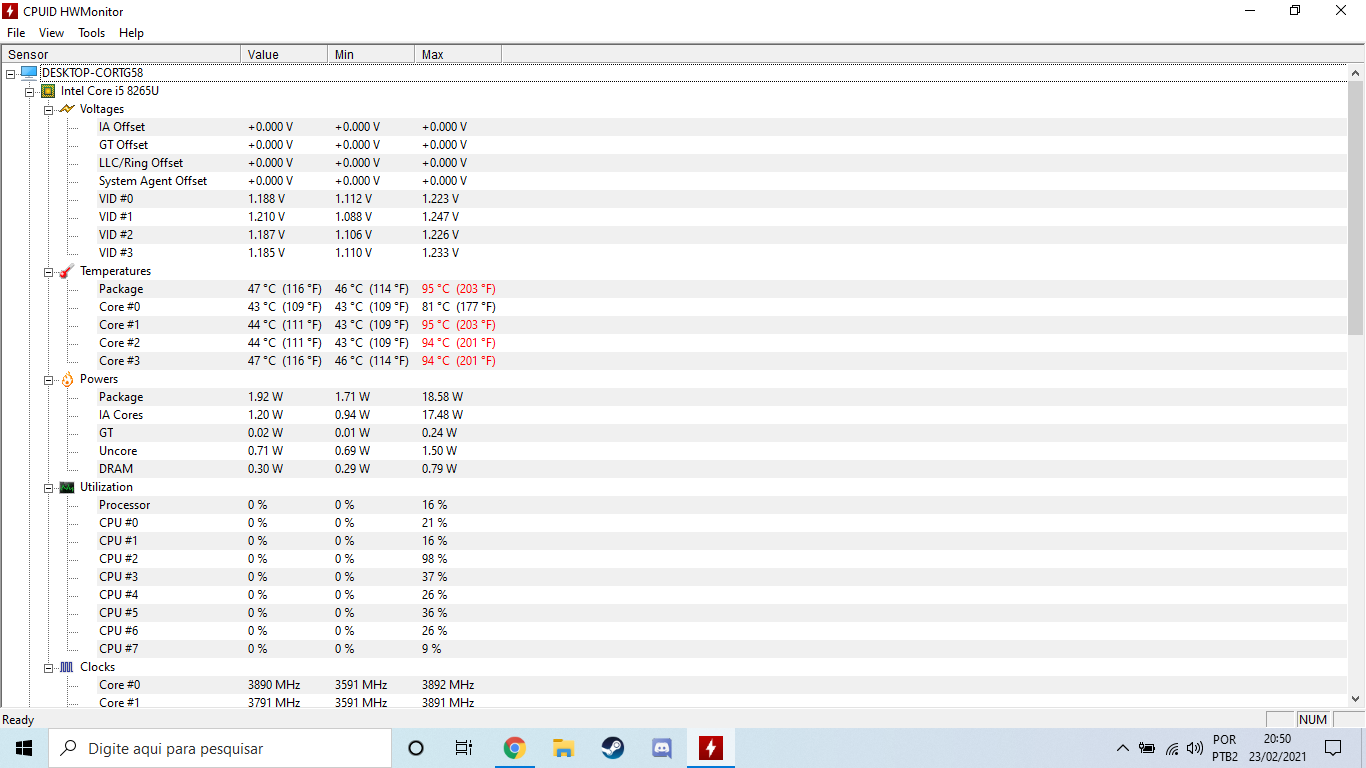Click the scrollbar up arrow
The width and height of the screenshot is (1366, 768).
[1356, 73]
